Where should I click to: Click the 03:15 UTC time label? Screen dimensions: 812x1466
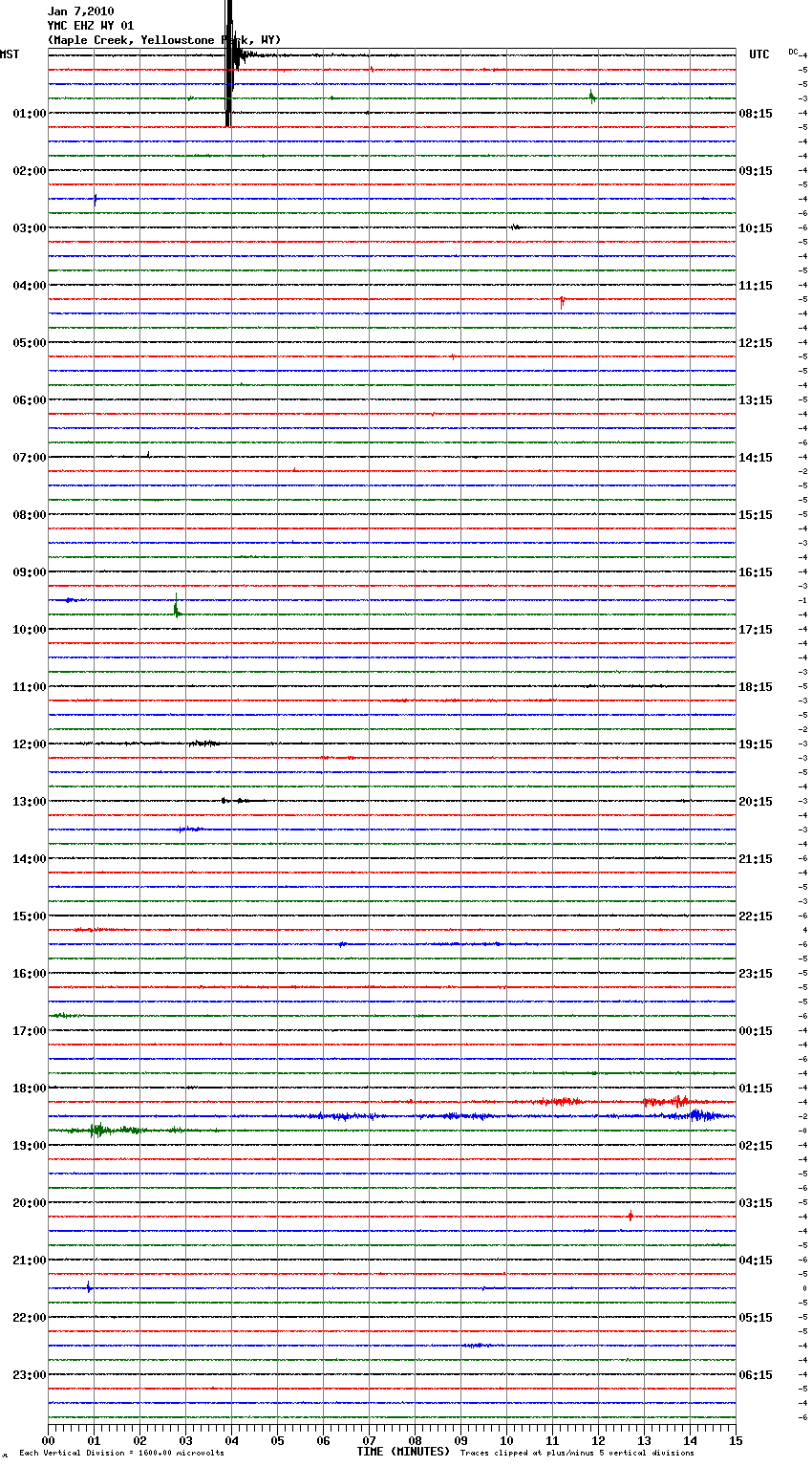coord(756,1203)
